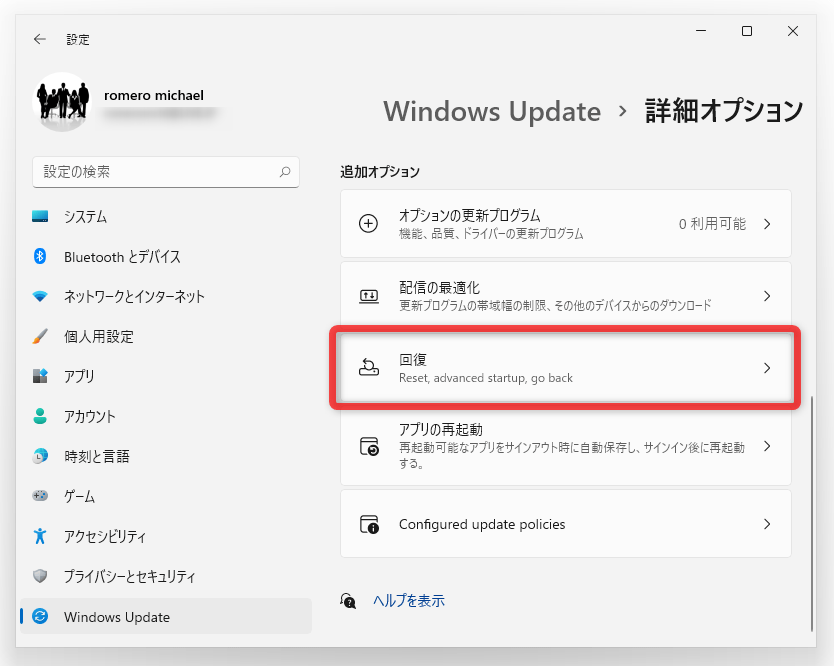Click the アカウント person icon
Screen dimensions: 834x666
(x=40, y=416)
